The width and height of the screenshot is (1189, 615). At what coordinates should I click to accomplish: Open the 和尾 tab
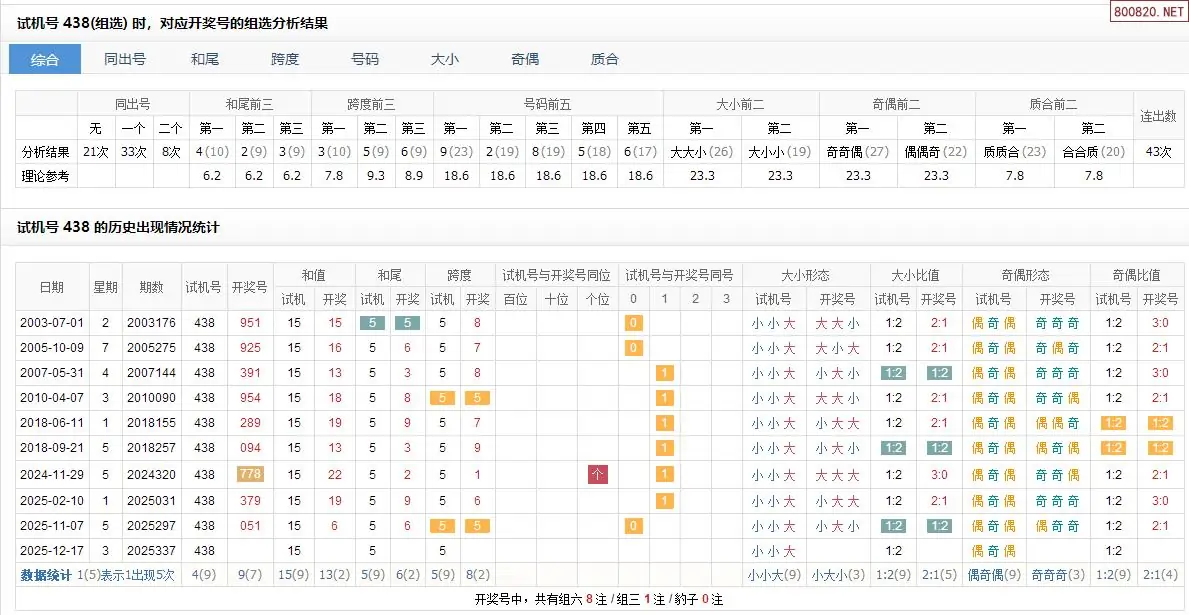pos(205,59)
